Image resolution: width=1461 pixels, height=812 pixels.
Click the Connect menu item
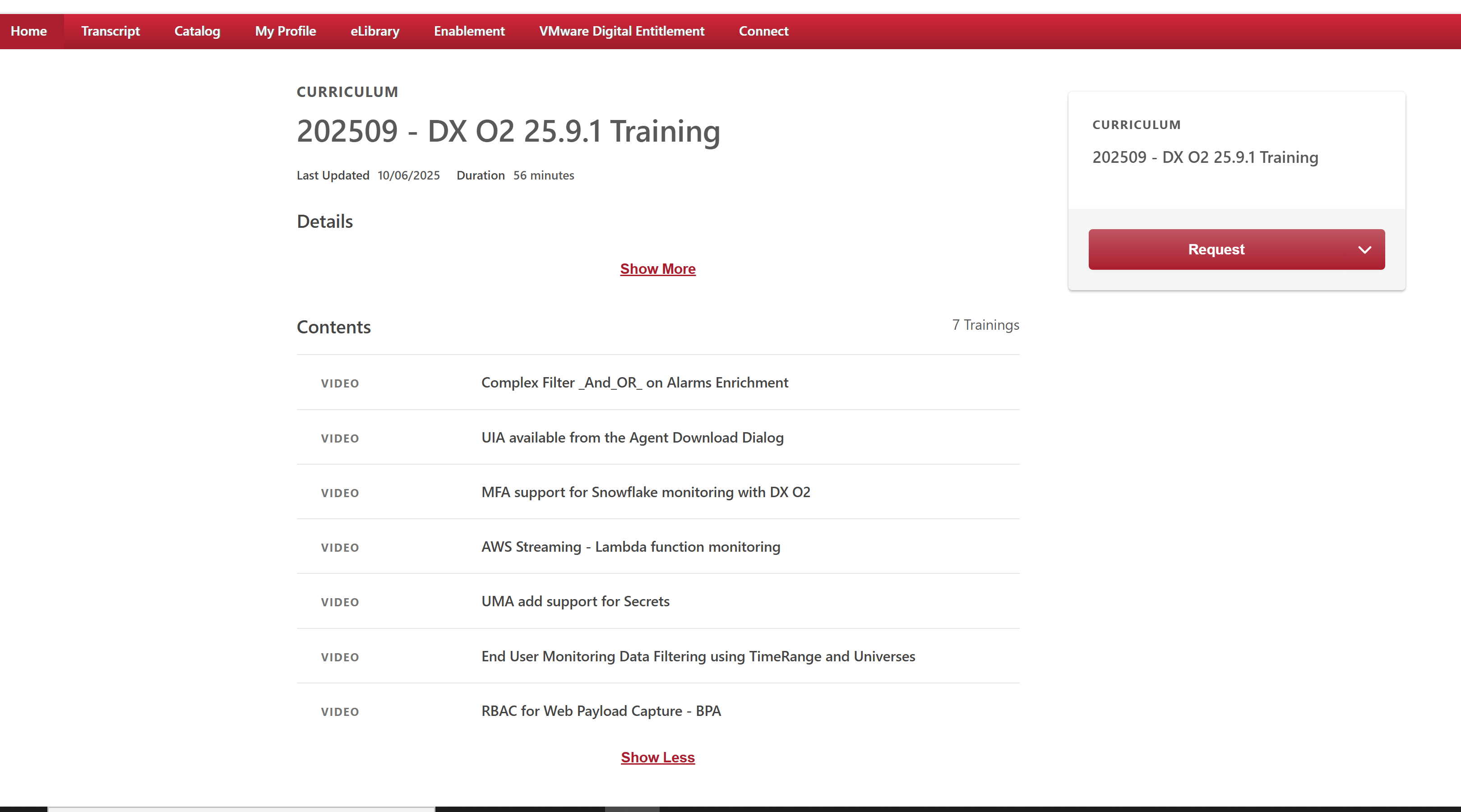[763, 31]
